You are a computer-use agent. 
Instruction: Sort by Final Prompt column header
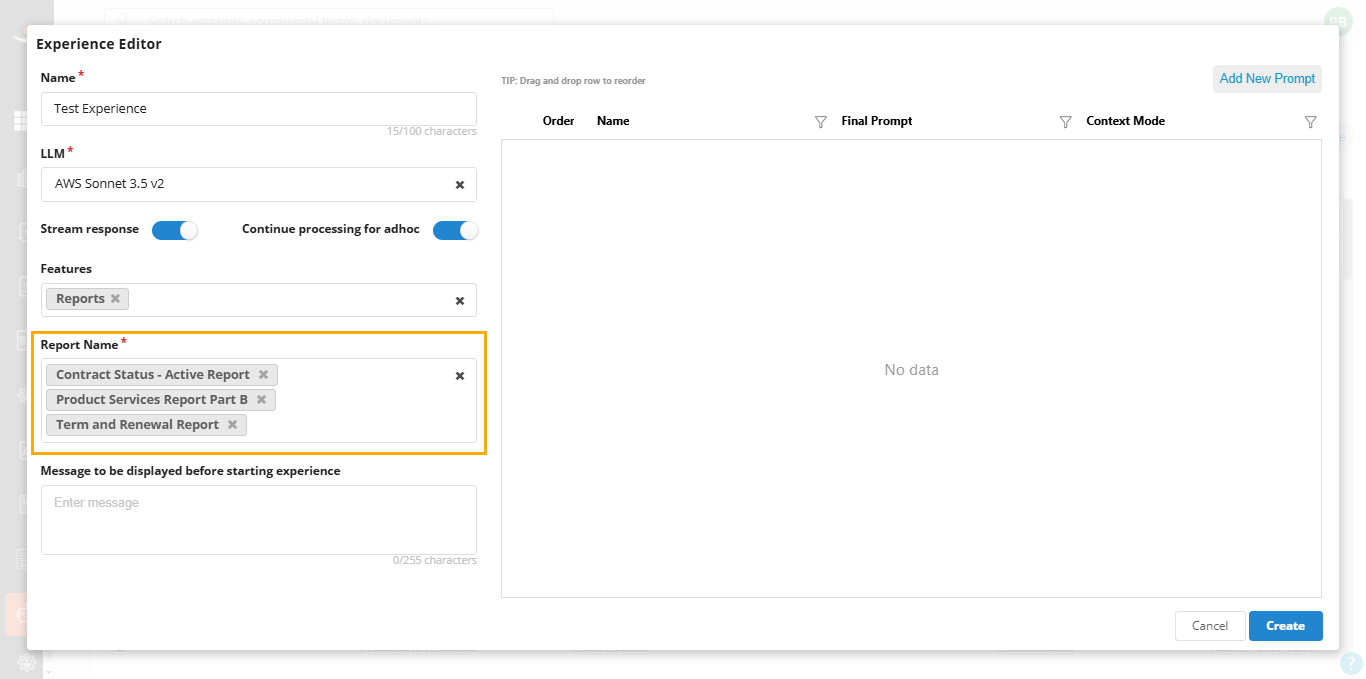877,121
